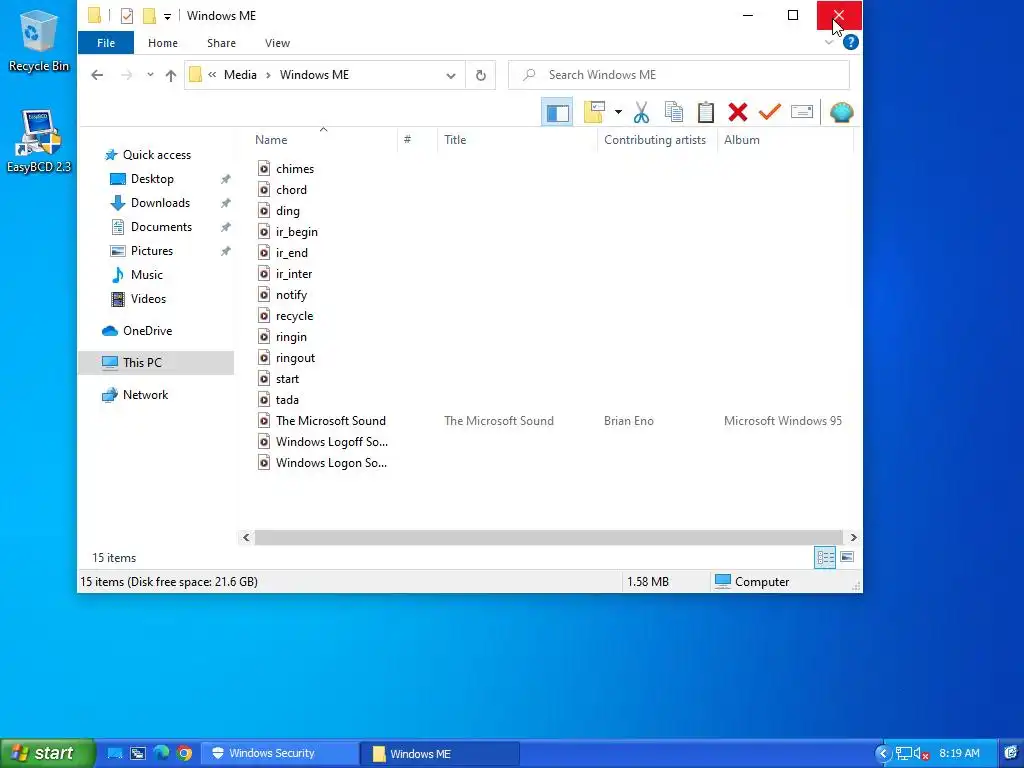Sort by Contributing artists column header

point(657,140)
